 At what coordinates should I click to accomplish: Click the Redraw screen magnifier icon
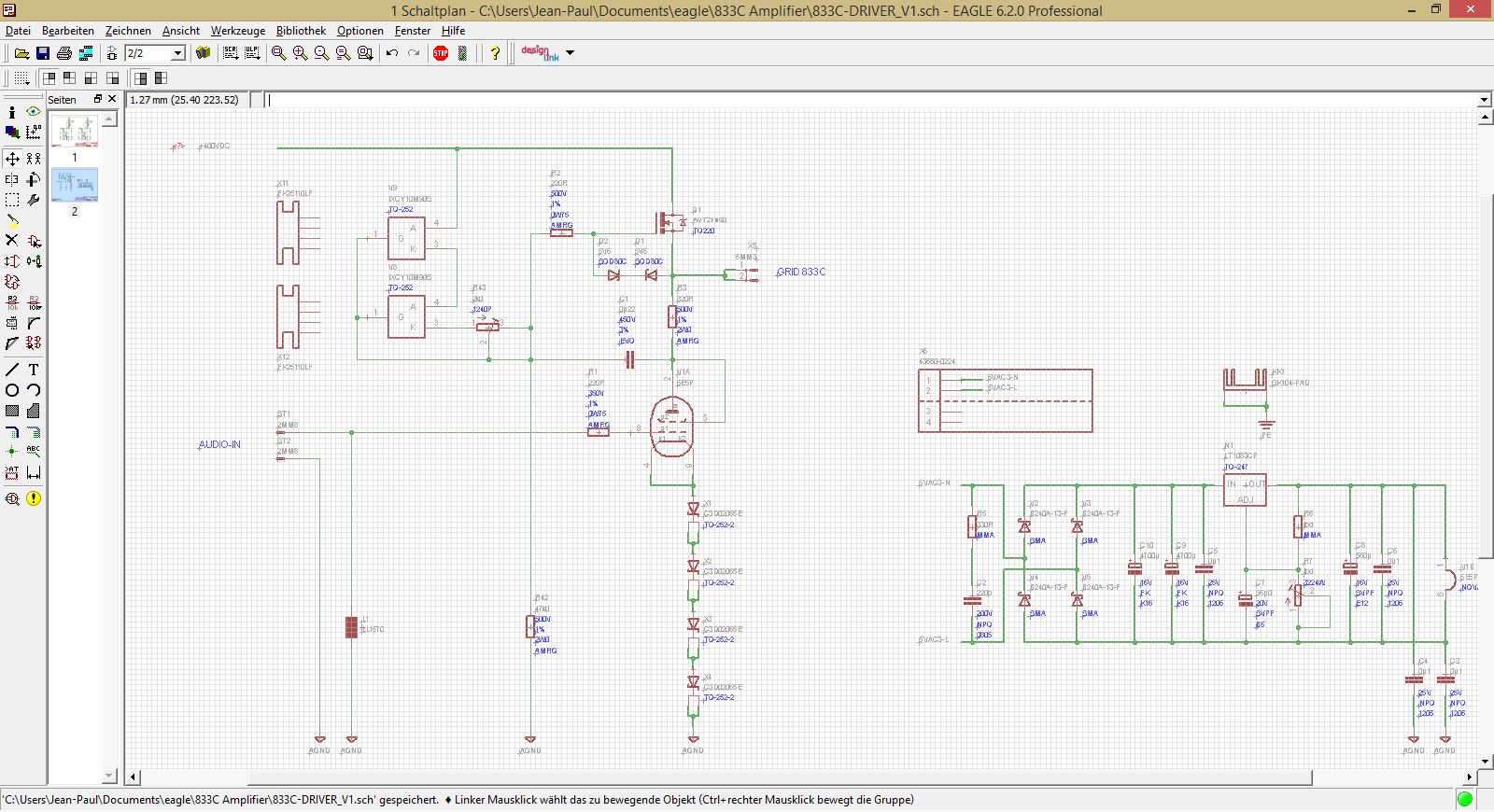pos(343,53)
